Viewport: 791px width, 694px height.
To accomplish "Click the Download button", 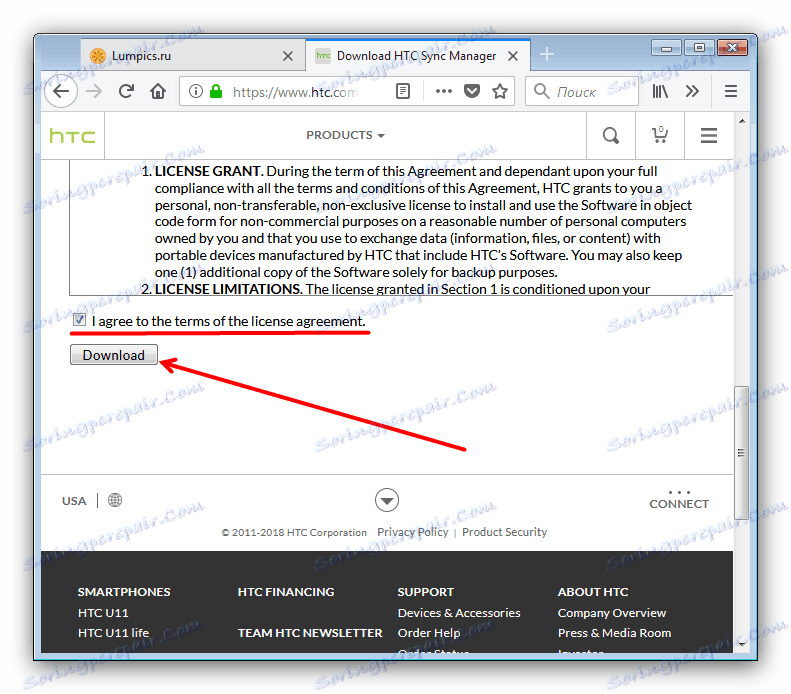I will pos(114,355).
